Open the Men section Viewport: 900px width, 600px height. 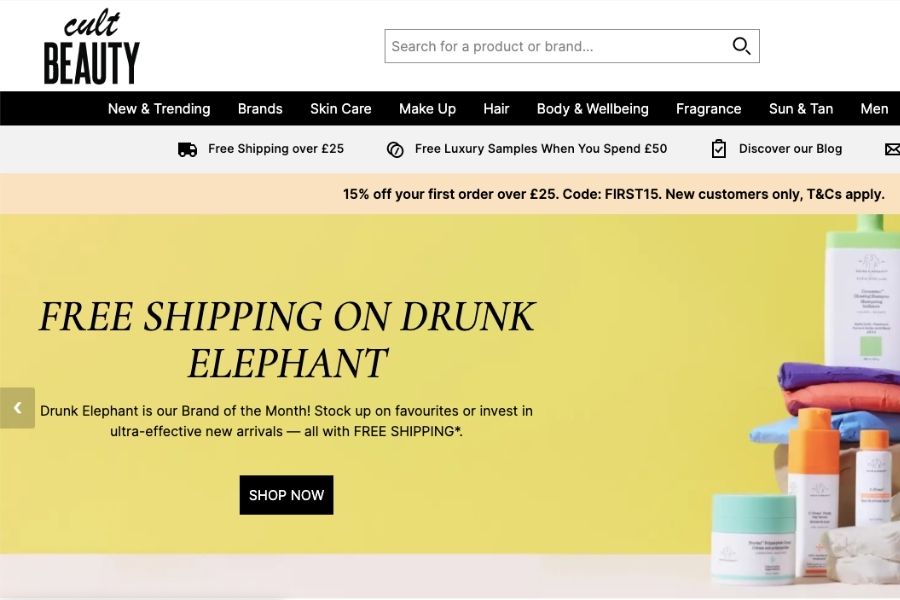[874, 108]
